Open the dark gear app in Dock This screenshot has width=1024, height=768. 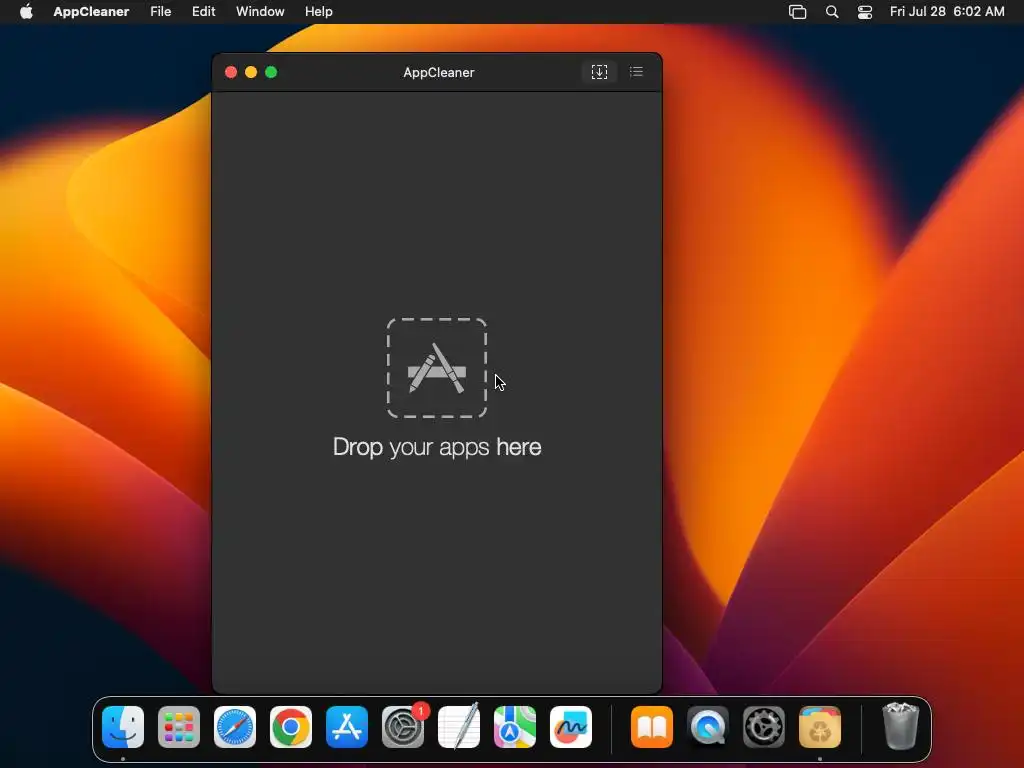click(x=764, y=727)
